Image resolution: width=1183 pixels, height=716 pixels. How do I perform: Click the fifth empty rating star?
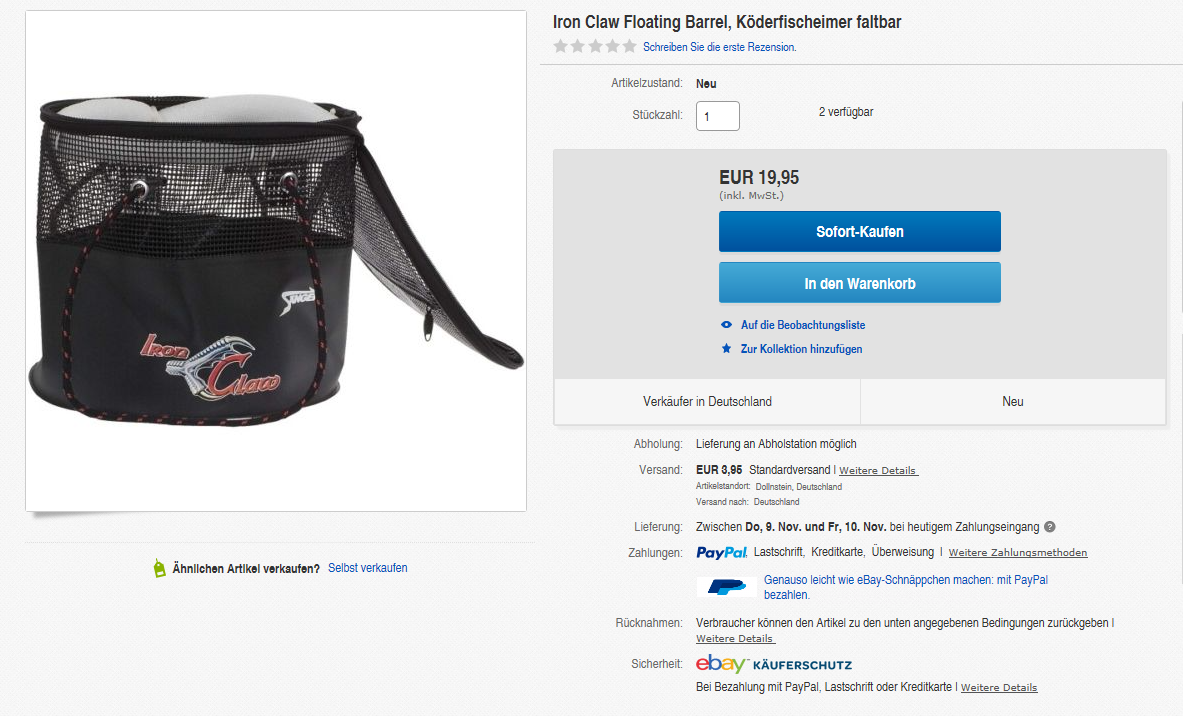[629, 46]
